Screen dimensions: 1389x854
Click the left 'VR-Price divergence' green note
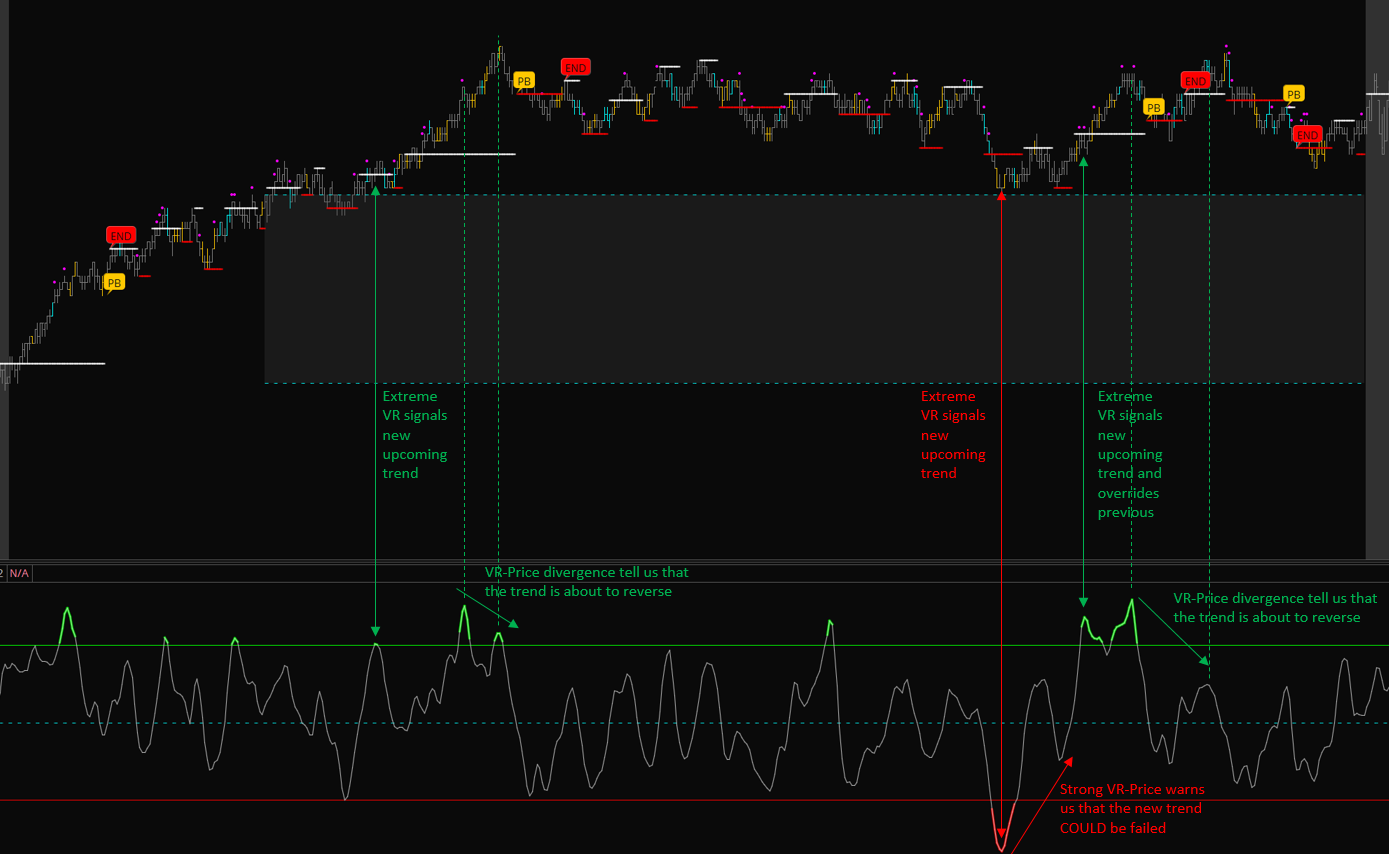pos(586,582)
